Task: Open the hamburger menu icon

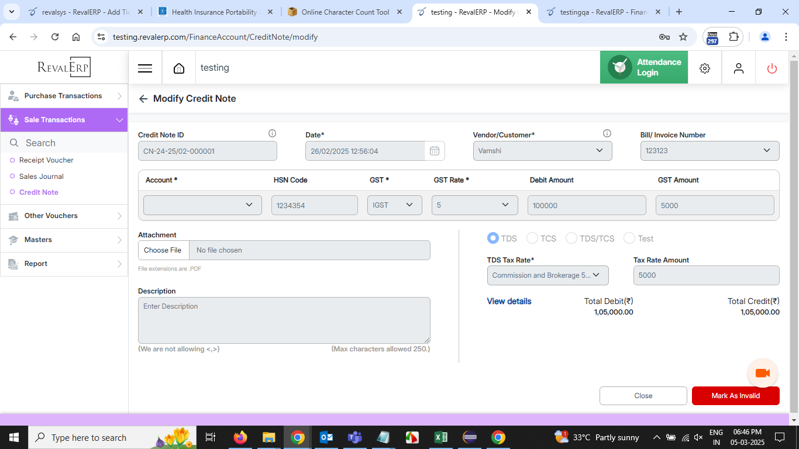Action: (x=145, y=68)
